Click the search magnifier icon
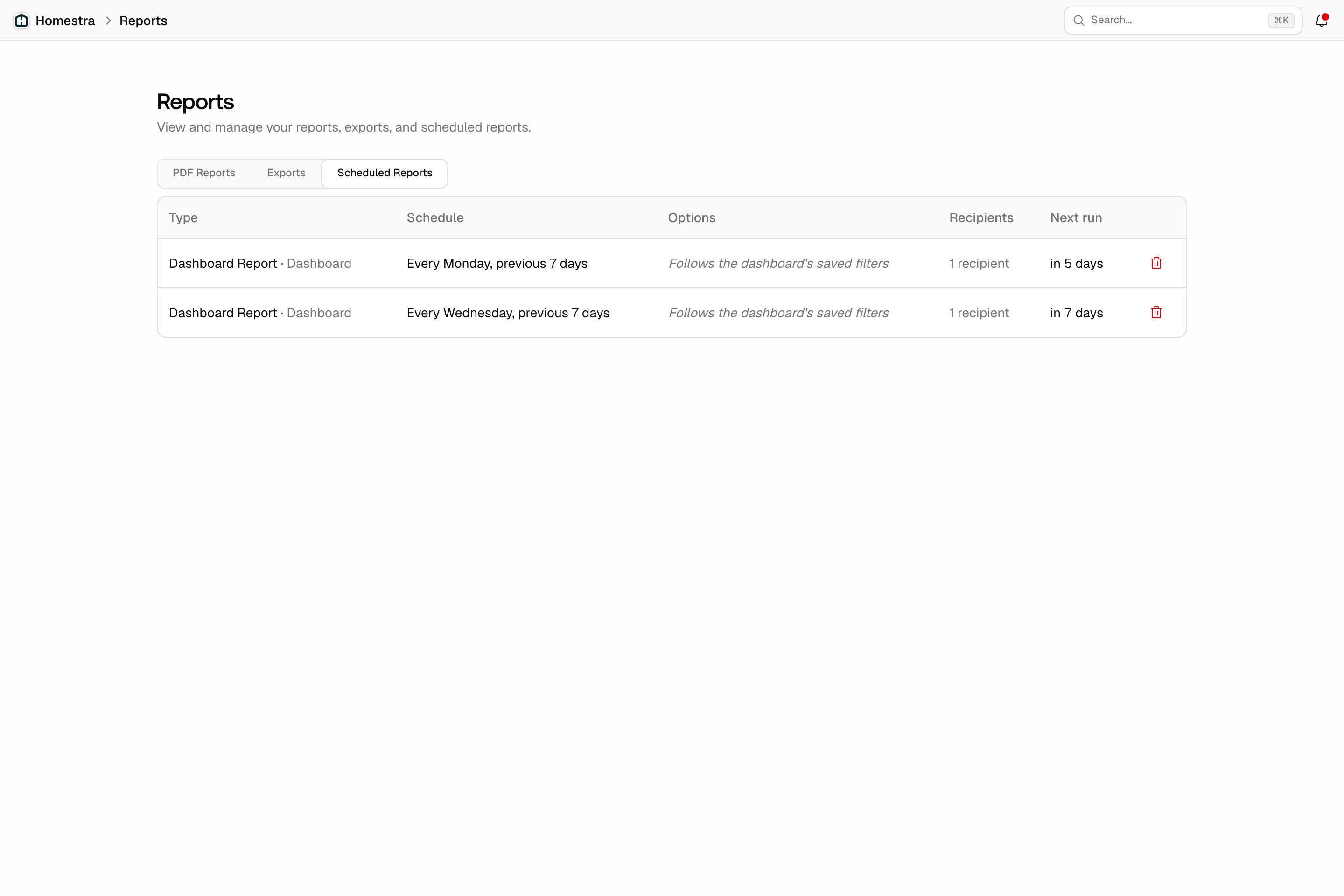 click(x=1078, y=21)
